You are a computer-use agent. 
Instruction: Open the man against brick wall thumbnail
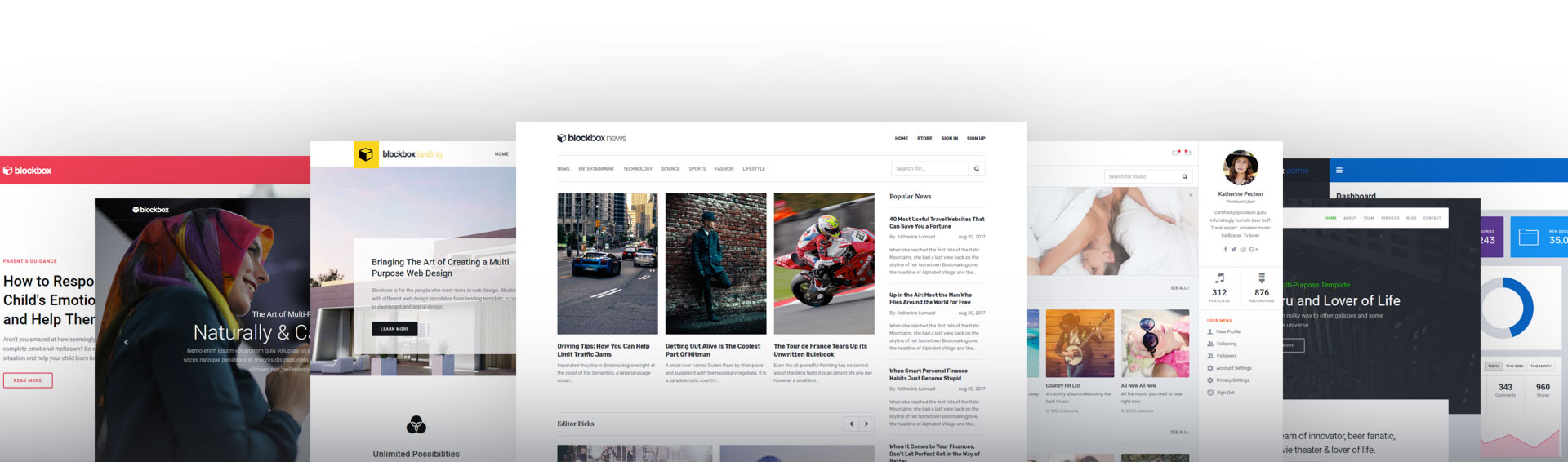(716, 264)
